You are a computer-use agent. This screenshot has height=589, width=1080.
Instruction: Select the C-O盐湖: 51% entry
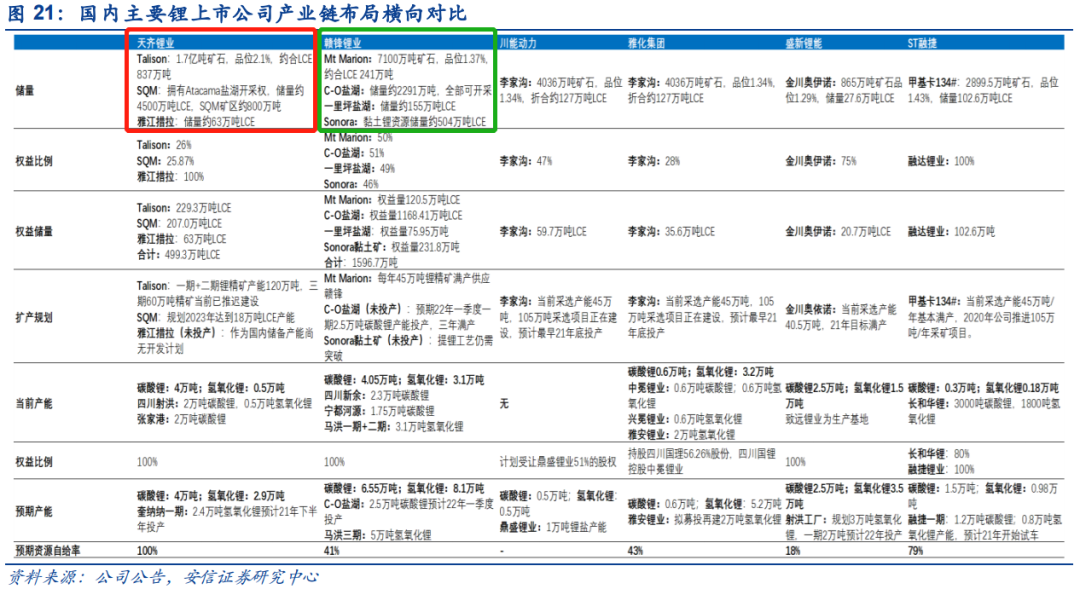tap(354, 153)
